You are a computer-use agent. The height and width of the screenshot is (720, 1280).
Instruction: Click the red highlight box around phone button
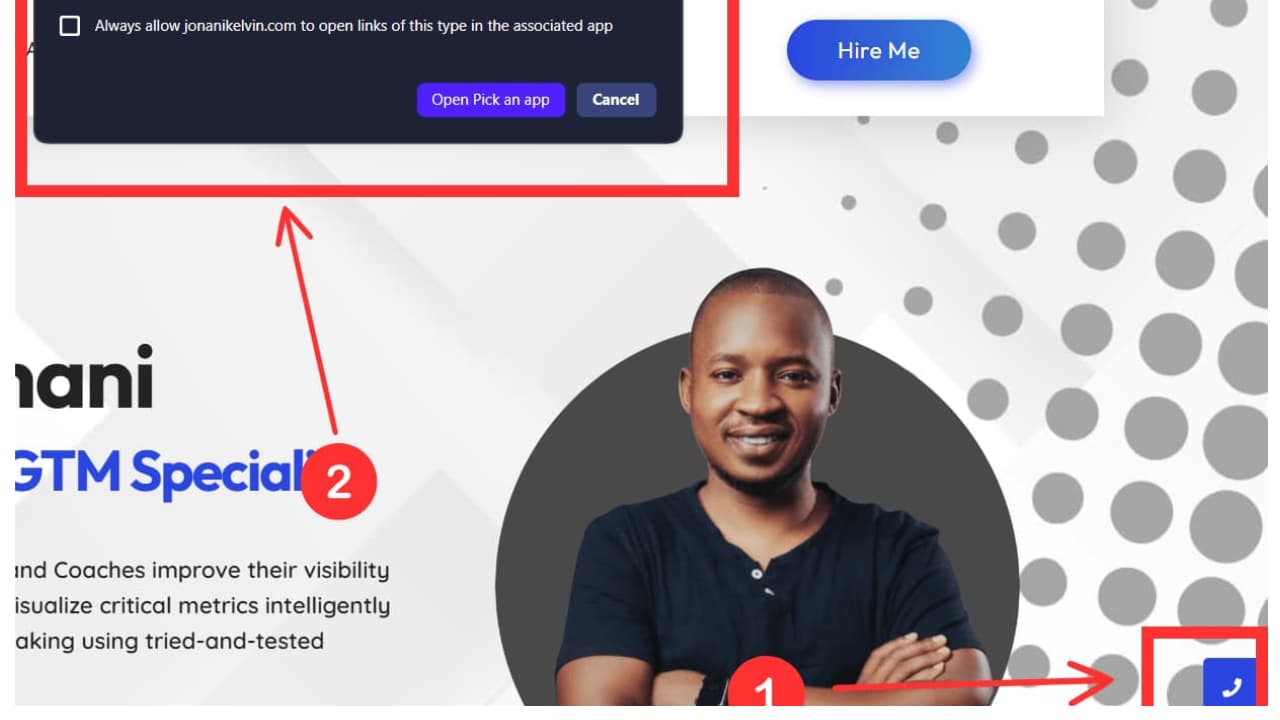1207,666
